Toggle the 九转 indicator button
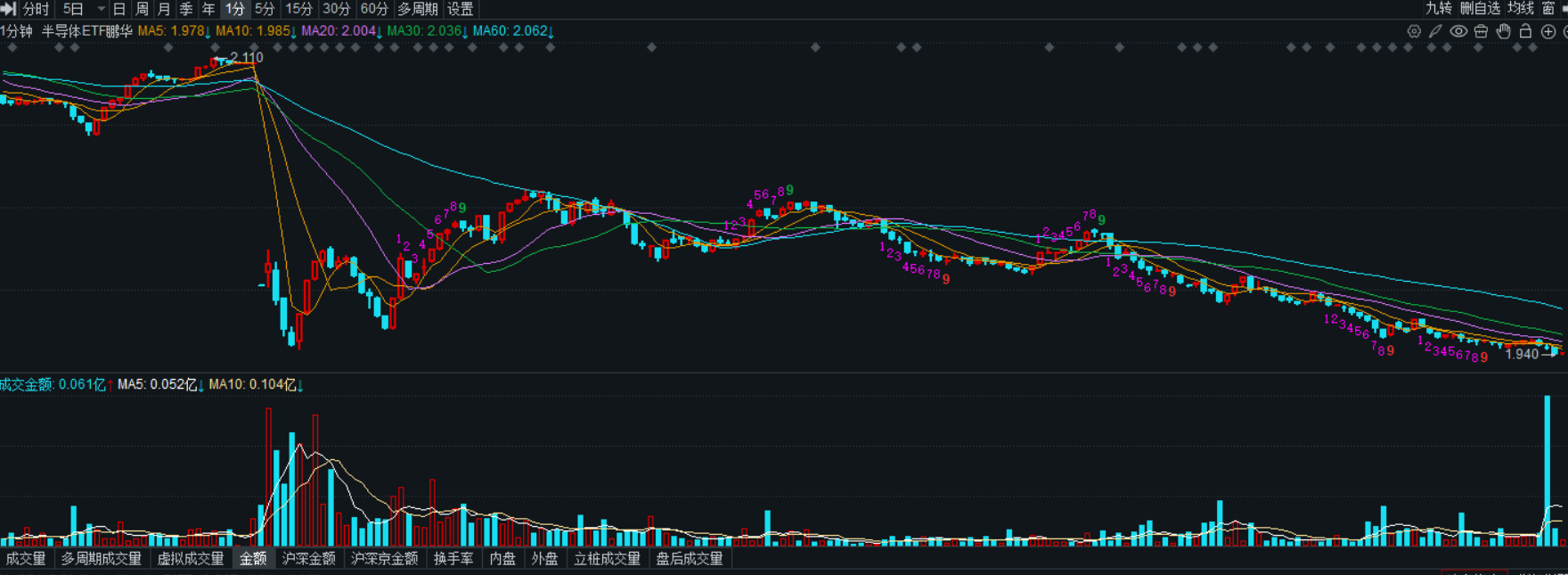The height and width of the screenshot is (575, 1568). (x=1439, y=9)
